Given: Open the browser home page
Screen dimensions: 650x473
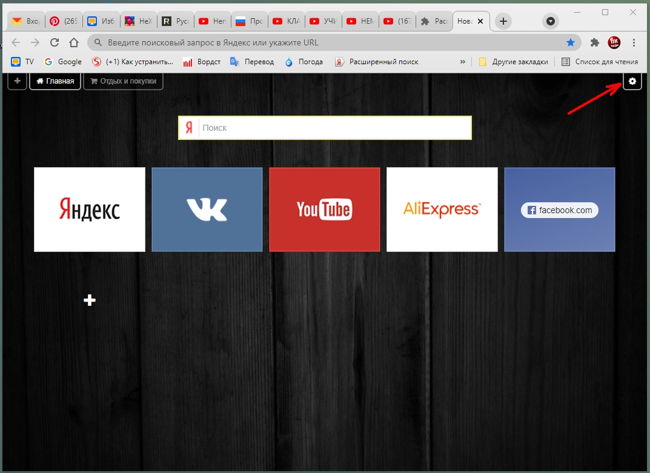Looking at the screenshot, I should [74, 42].
